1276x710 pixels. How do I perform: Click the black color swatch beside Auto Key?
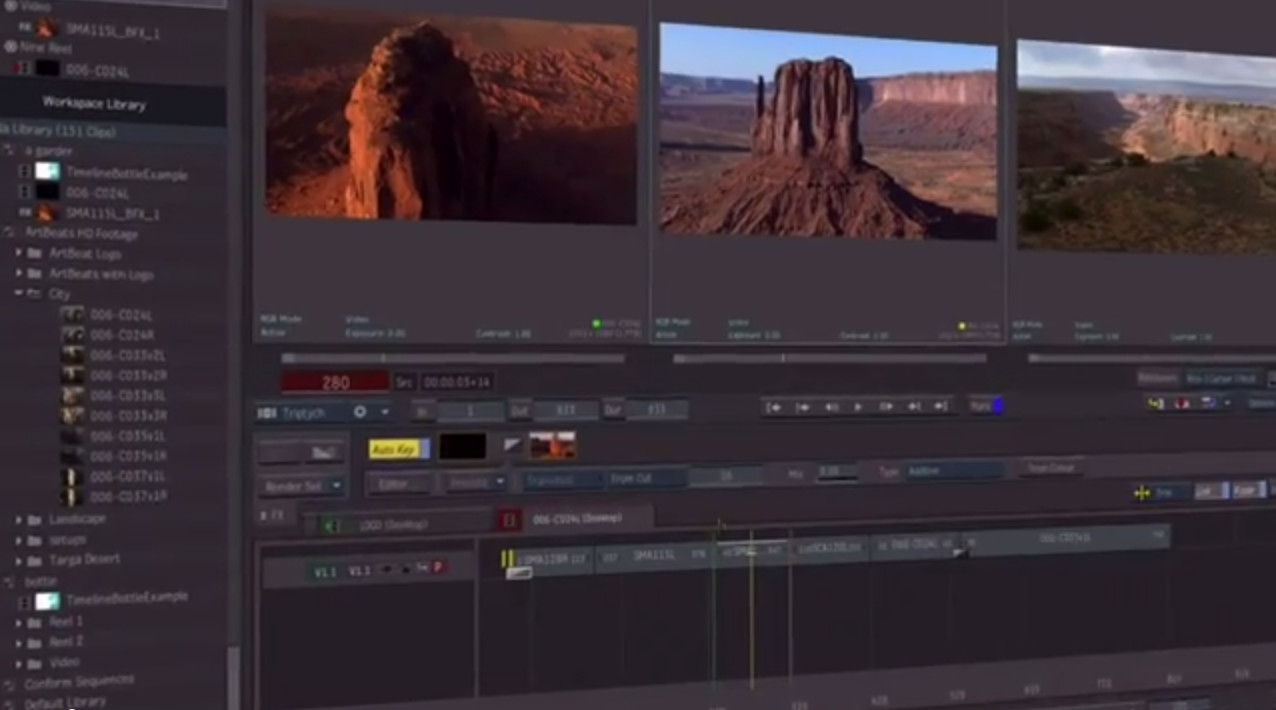(x=462, y=447)
